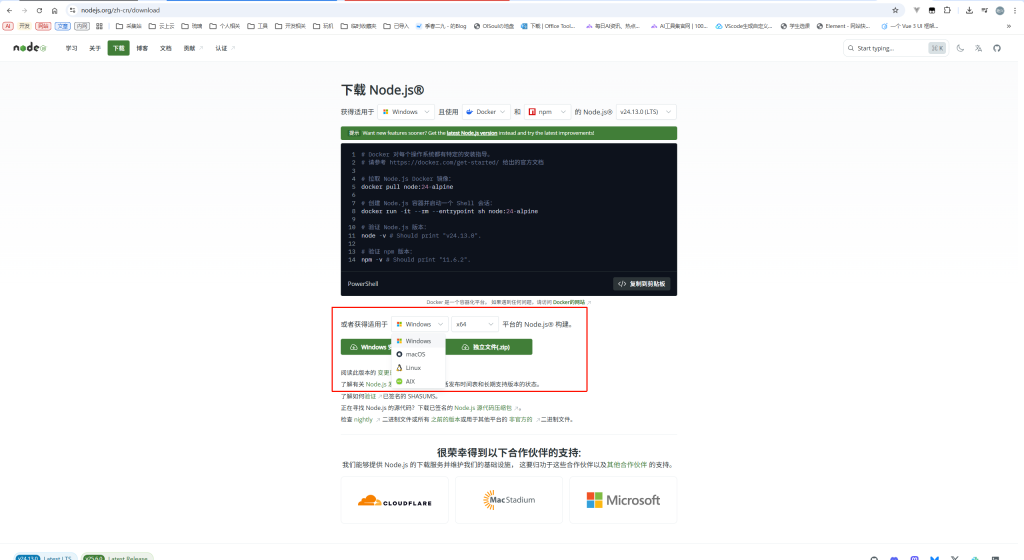The height and width of the screenshot is (560, 1024).
Task: Open the 文档 nav menu item
Action: tap(165, 48)
